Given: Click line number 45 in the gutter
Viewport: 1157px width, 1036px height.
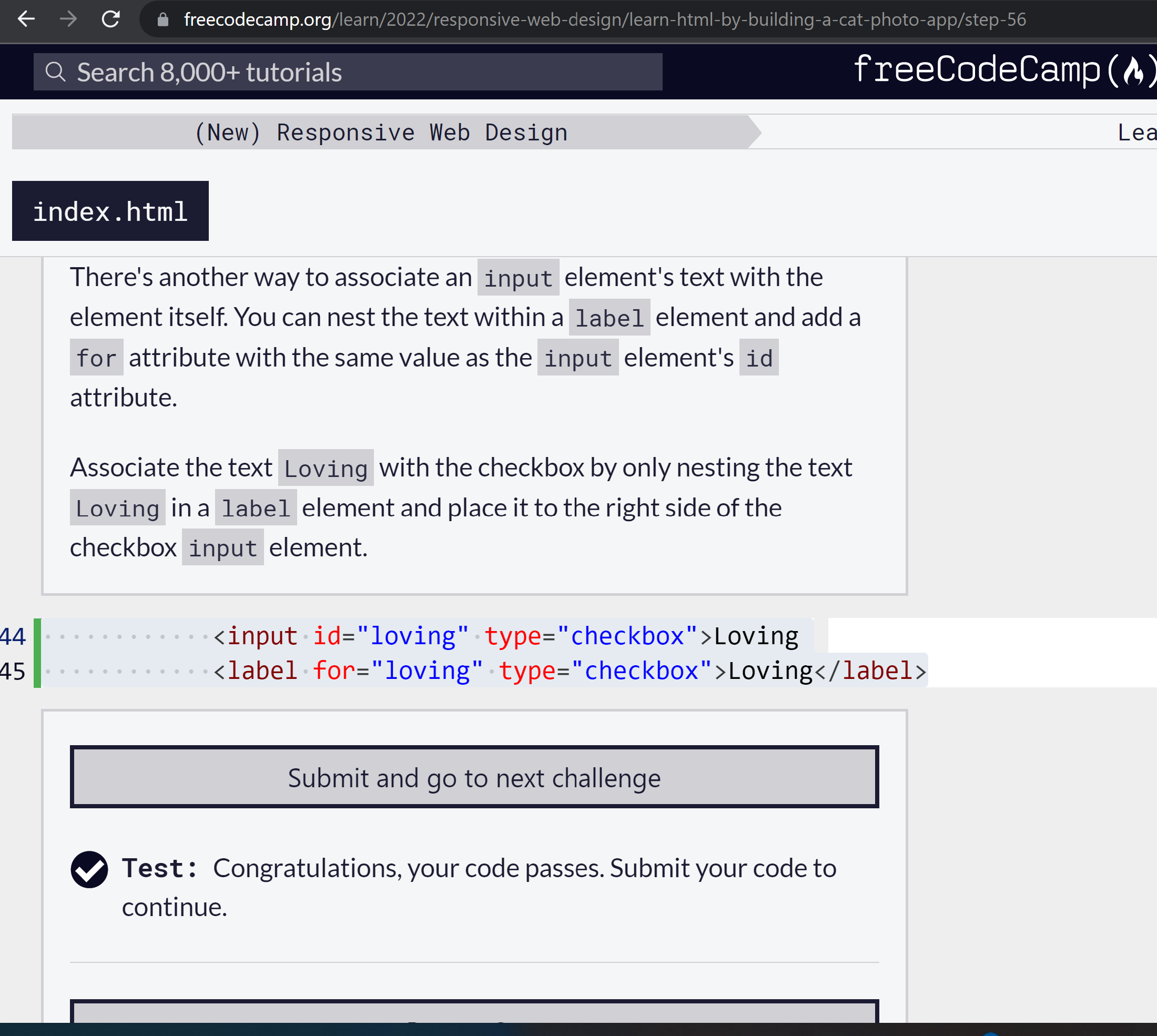Looking at the screenshot, I should coord(13,671).
